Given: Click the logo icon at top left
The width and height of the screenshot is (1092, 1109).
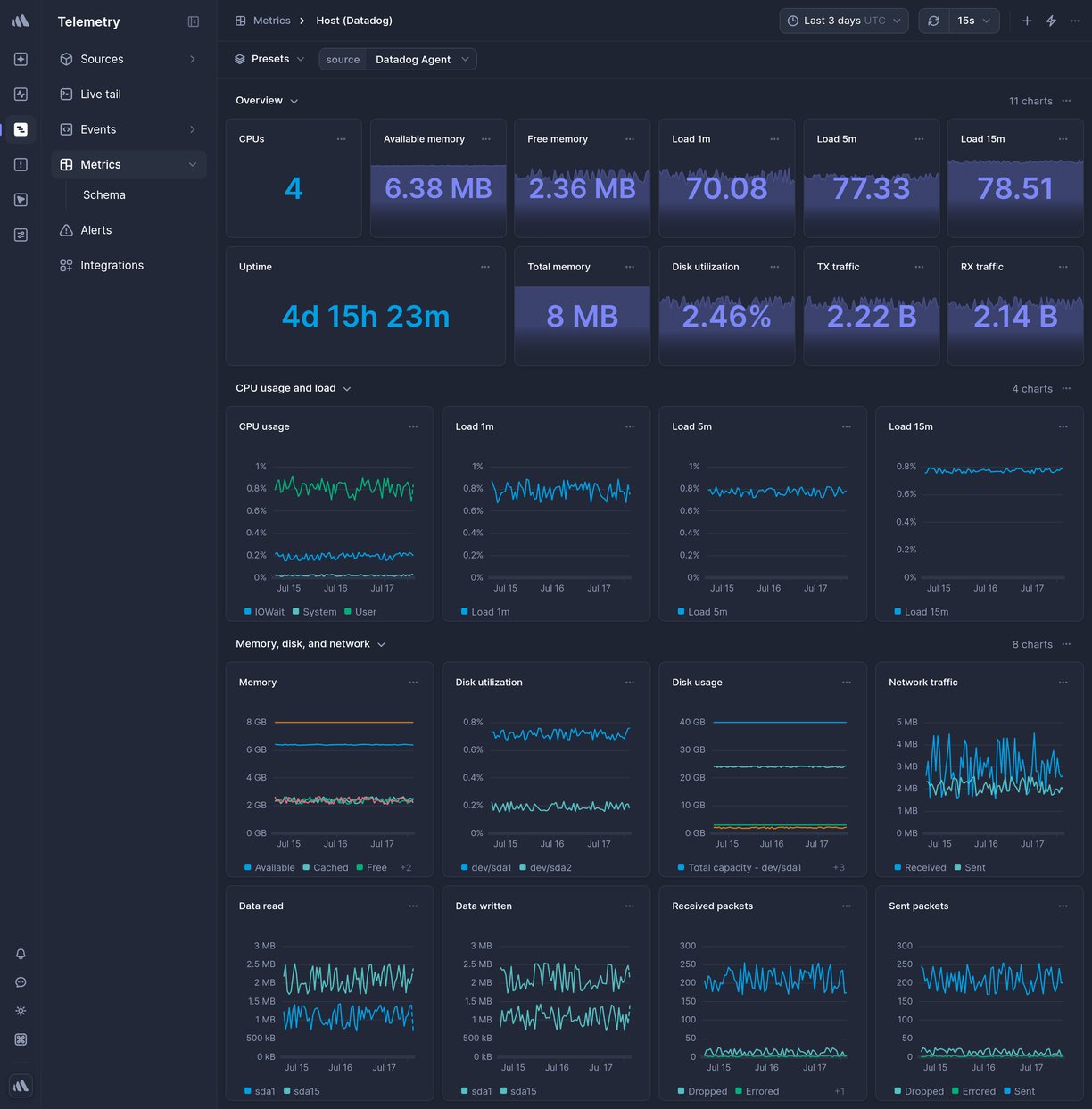Looking at the screenshot, I should (21, 21).
